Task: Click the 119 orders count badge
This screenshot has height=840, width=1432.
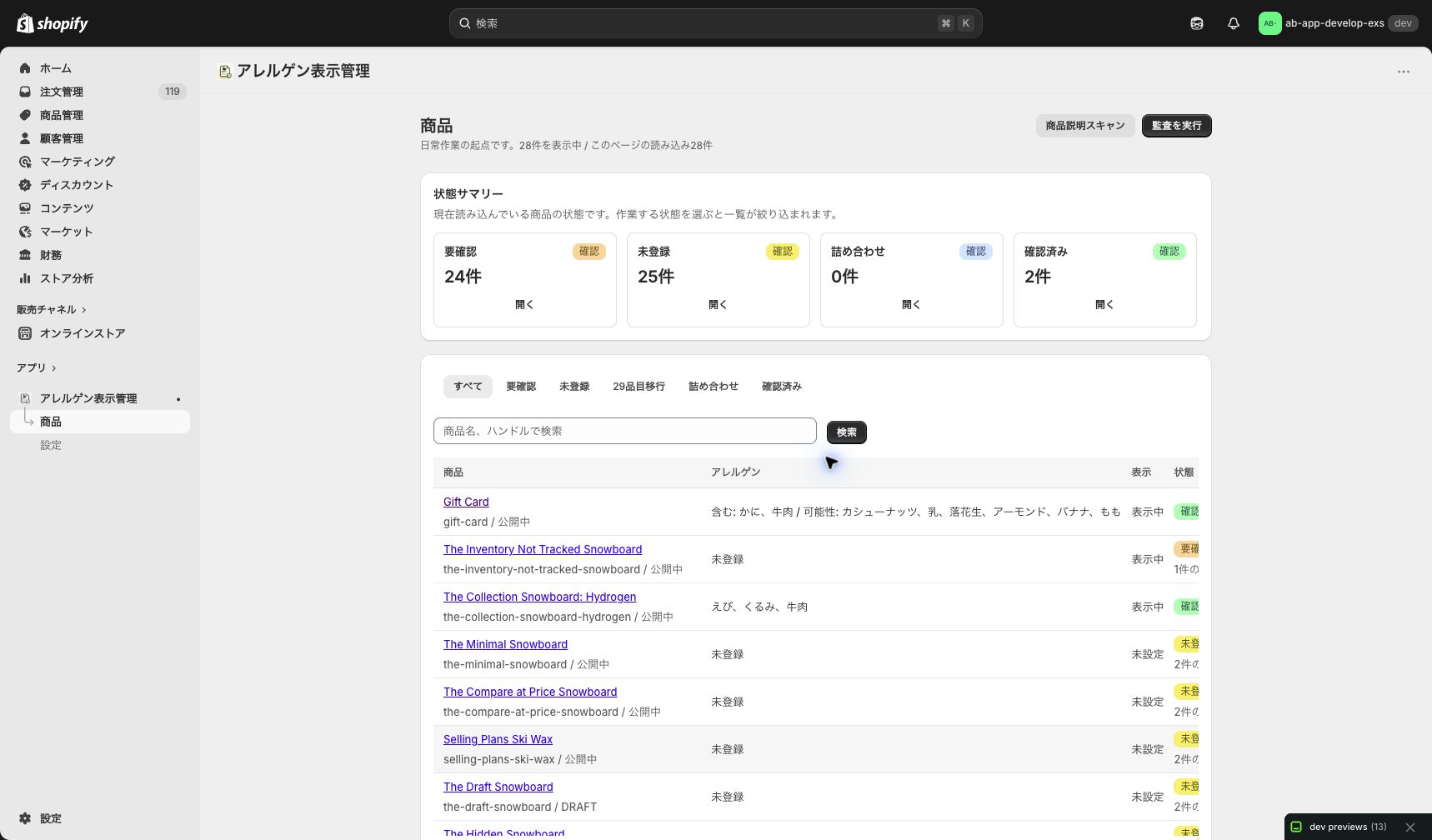Action: click(x=173, y=92)
